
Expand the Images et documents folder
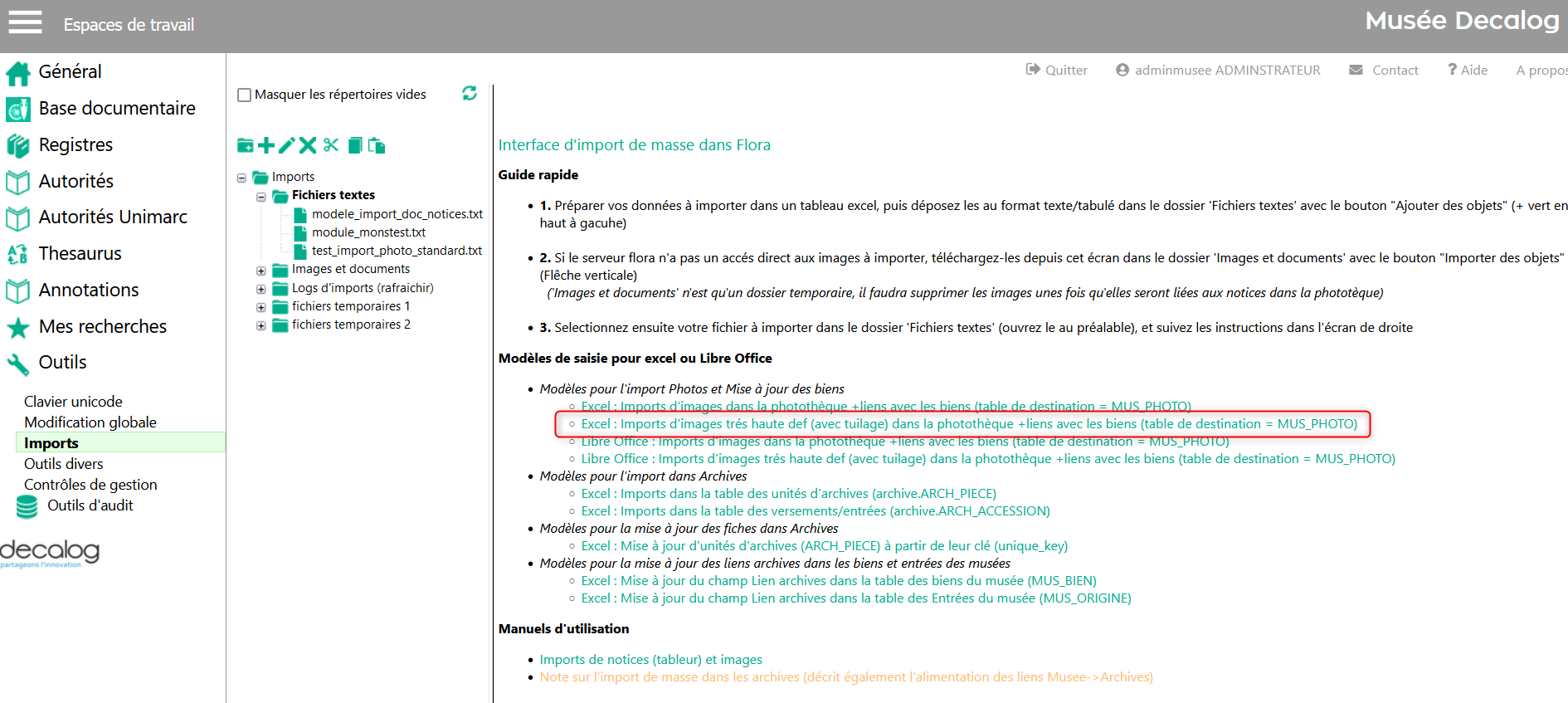coord(261,271)
